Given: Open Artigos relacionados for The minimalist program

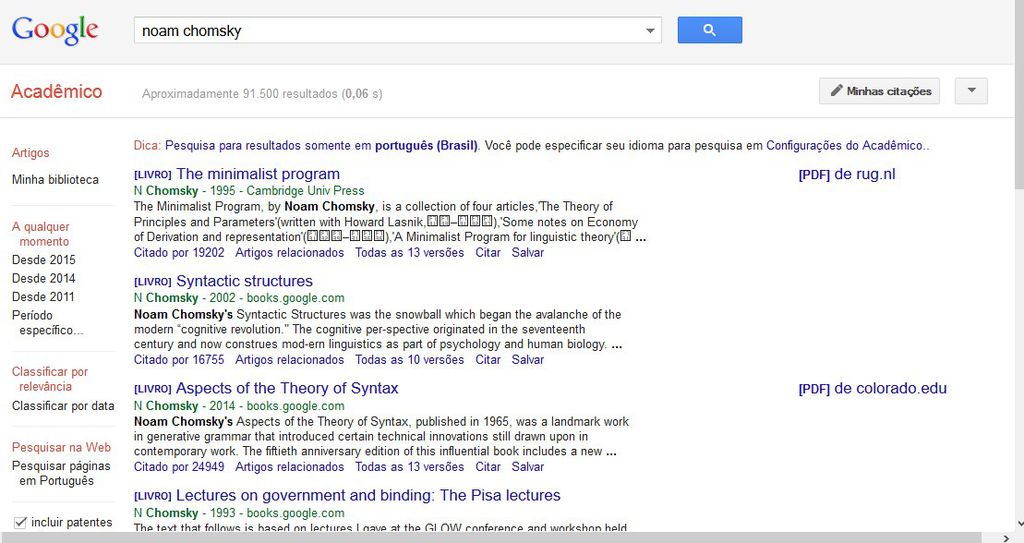Looking at the screenshot, I should click(x=289, y=252).
